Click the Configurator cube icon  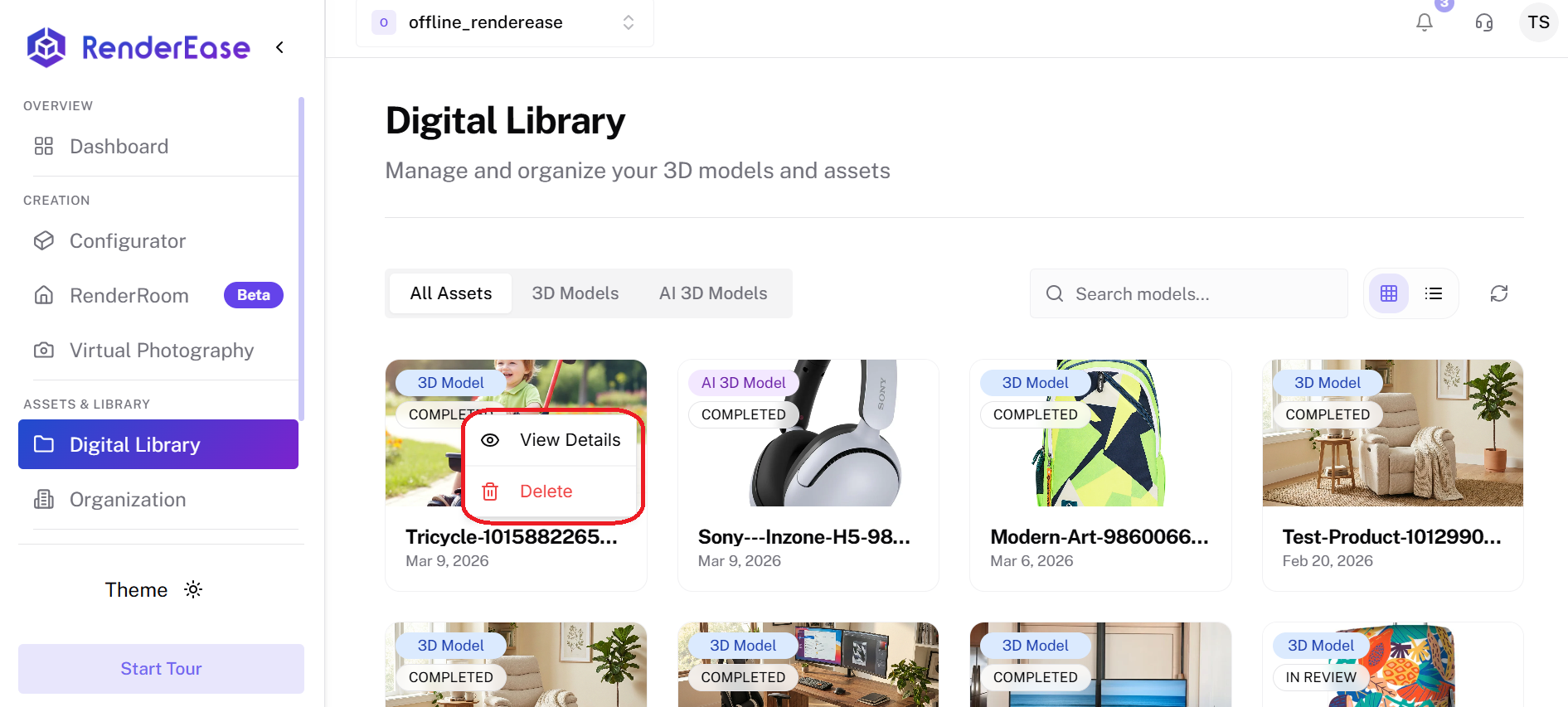44,241
